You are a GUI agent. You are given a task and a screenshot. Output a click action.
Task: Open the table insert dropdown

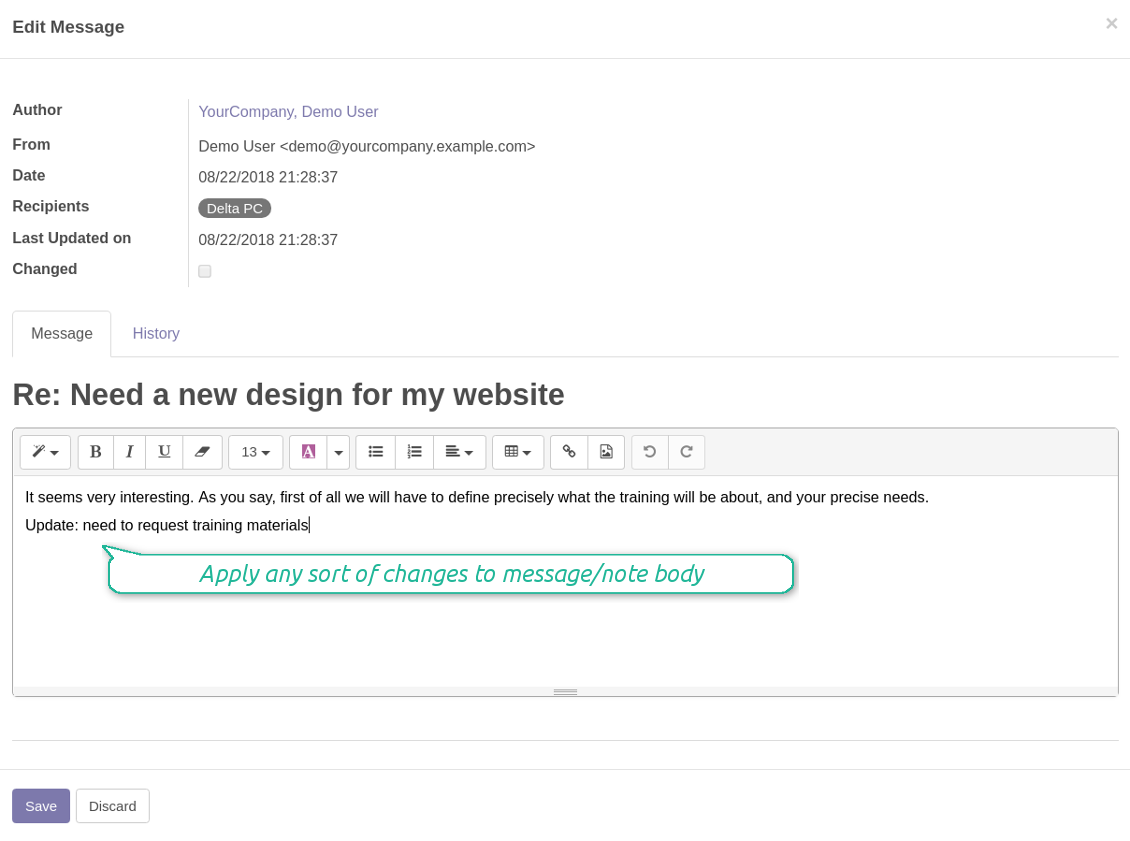tap(518, 452)
